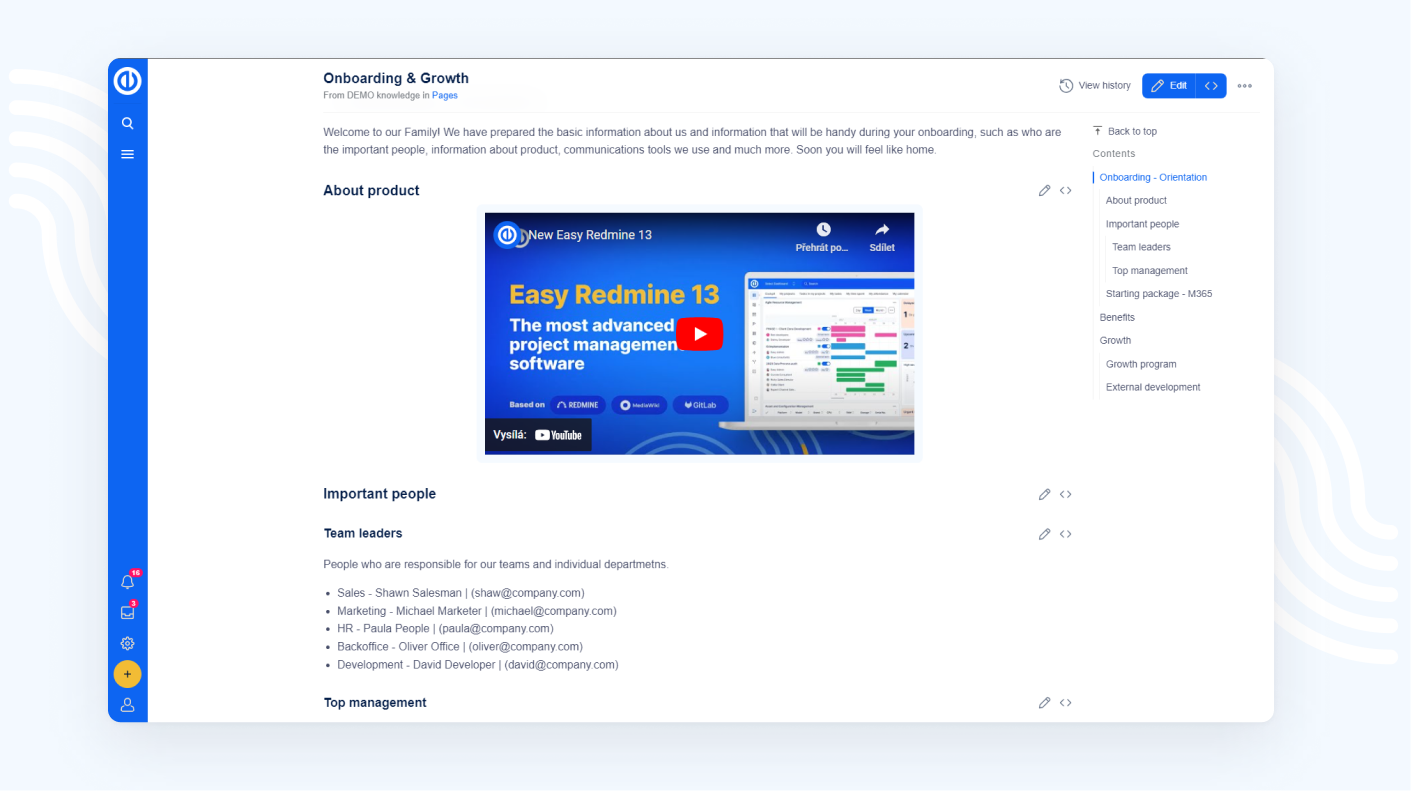This screenshot has height=791, width=1411.
Task: Play the Easy Redmine 13 video
Action: [699, 334]
